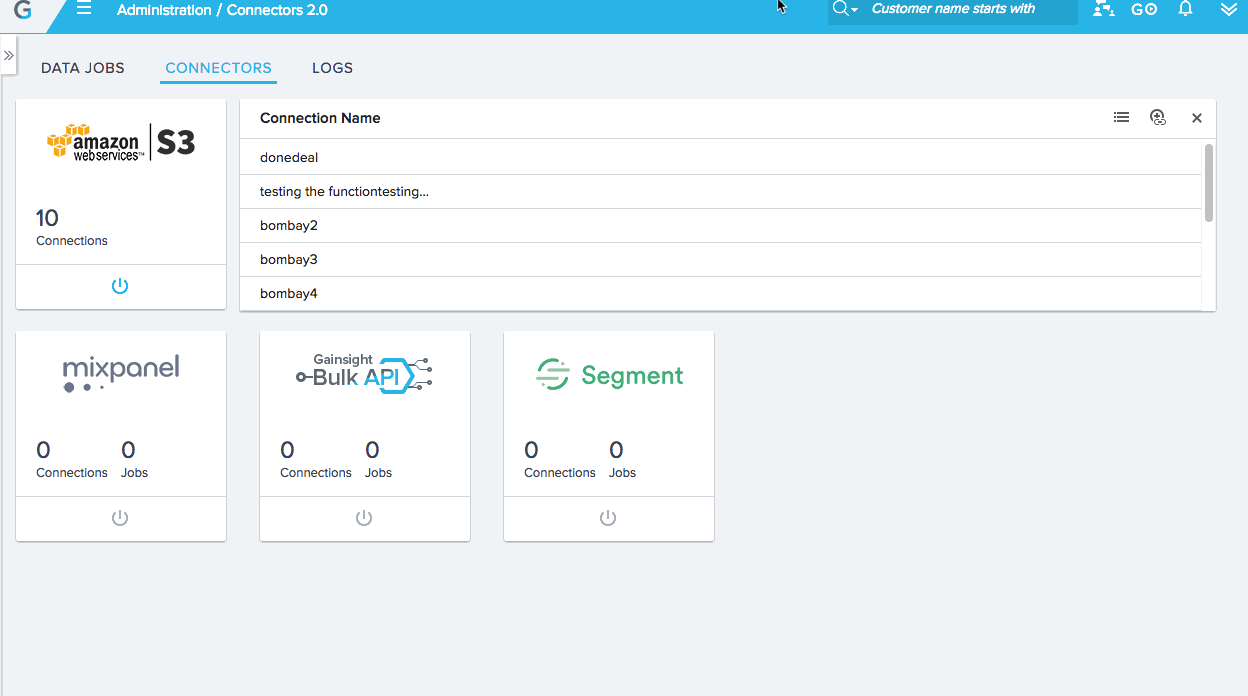The height and width of the screenshot is (696, 1248).
Task: Click Mixpanel 0 Connections count
Action: (72, 459)
